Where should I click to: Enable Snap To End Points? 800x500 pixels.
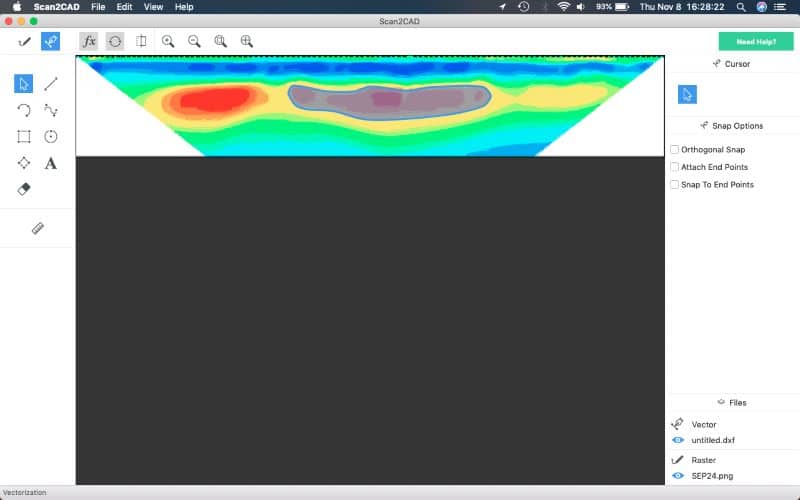coord(674,185)
